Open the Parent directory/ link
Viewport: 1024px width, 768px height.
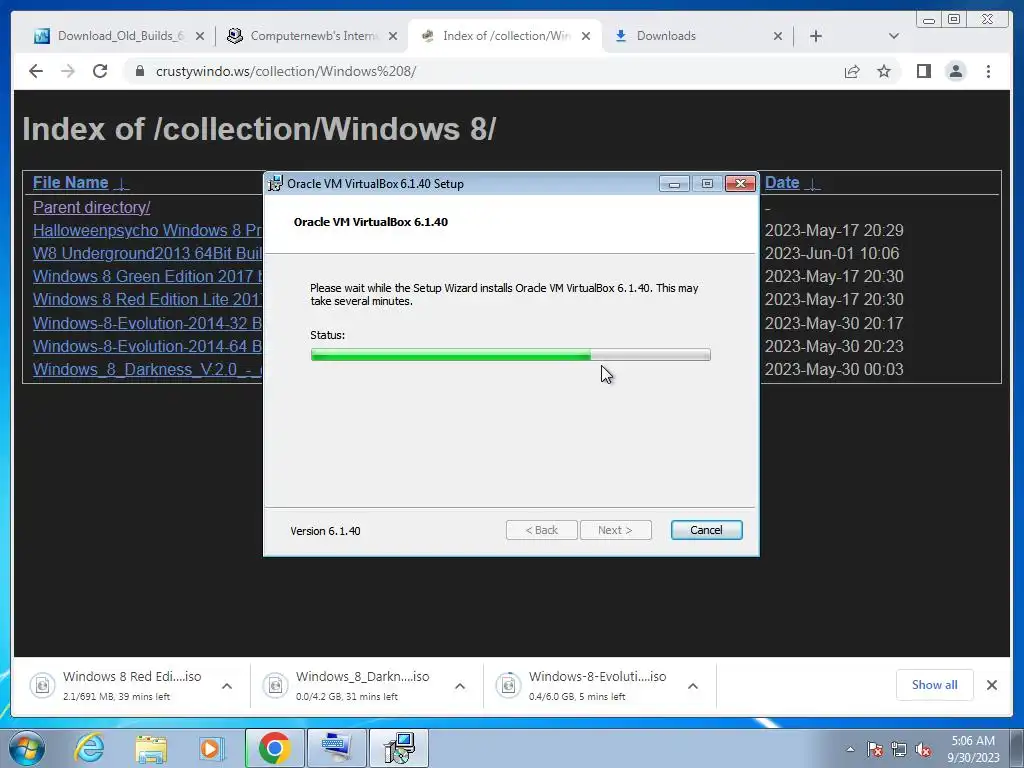click(x=91, y=207)
